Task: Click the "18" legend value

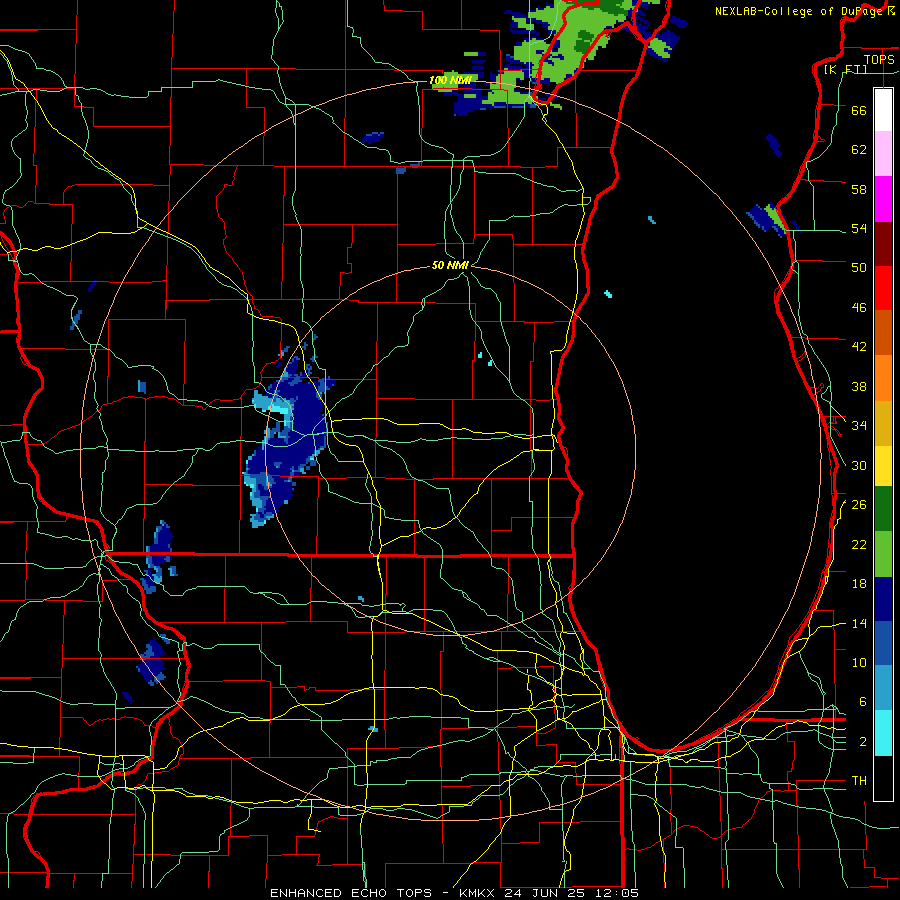Action: point(859,584)
